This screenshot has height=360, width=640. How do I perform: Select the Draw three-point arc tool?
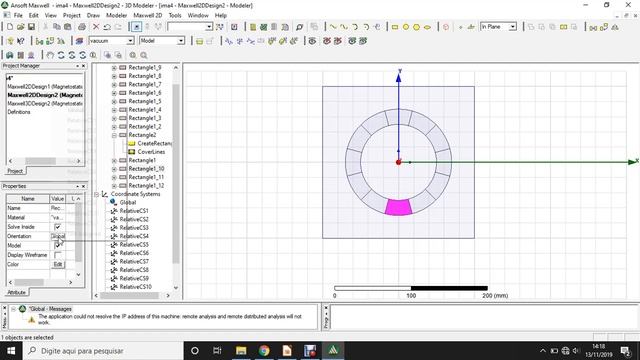(355, 27)
